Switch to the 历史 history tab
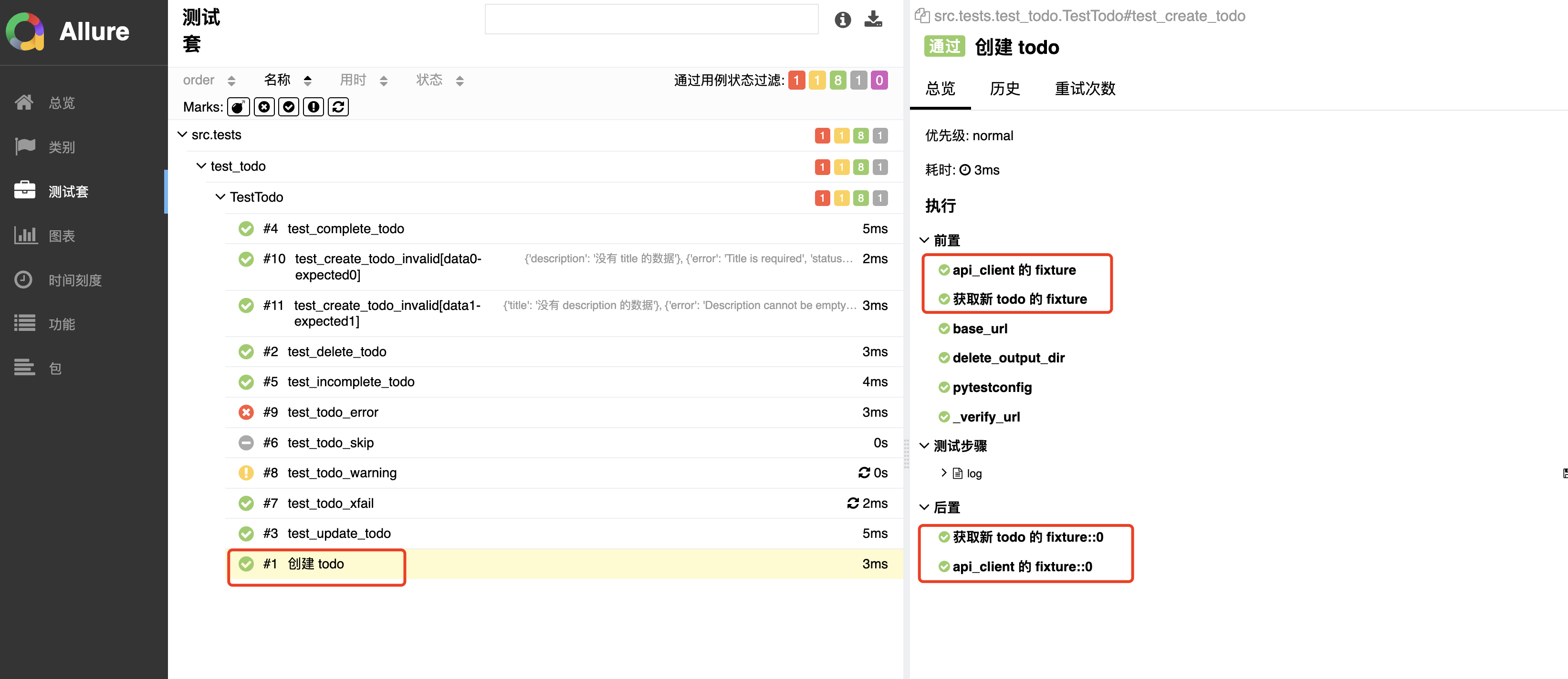This screenshot has width=1568, height=679. click(x=1004, y=89)
